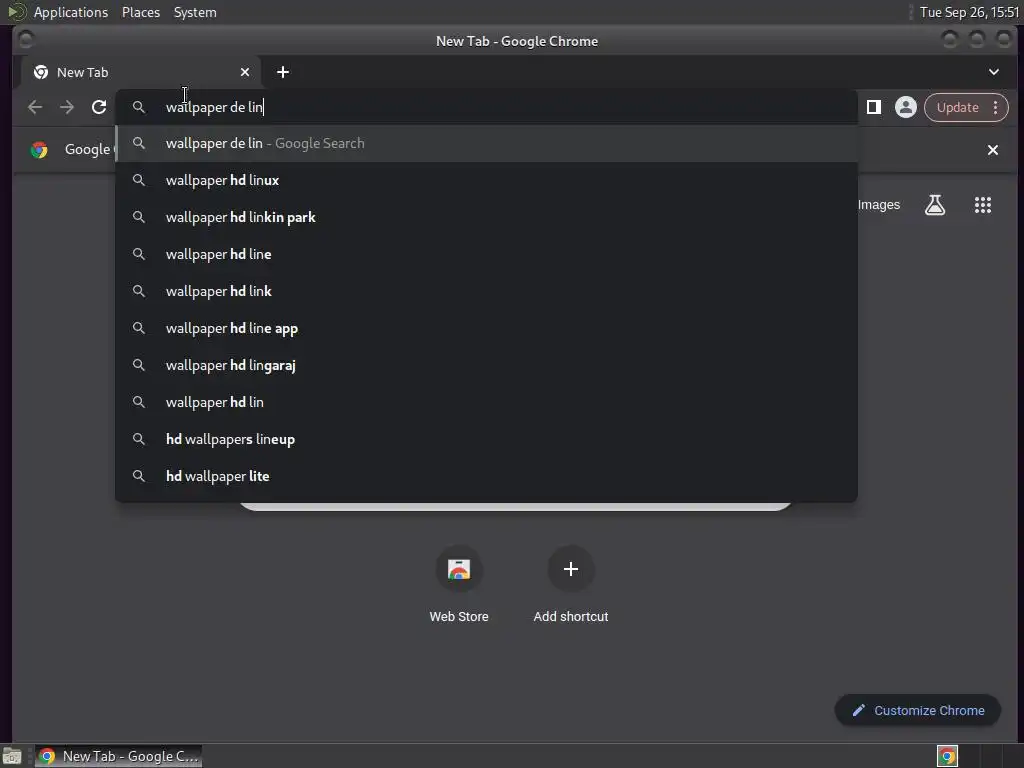Image resolution: width=1024 pixels, height=768 pixels.
Task: Select 'wallpaper hd lin' suggestion
Action: click(x=487, y=402)
